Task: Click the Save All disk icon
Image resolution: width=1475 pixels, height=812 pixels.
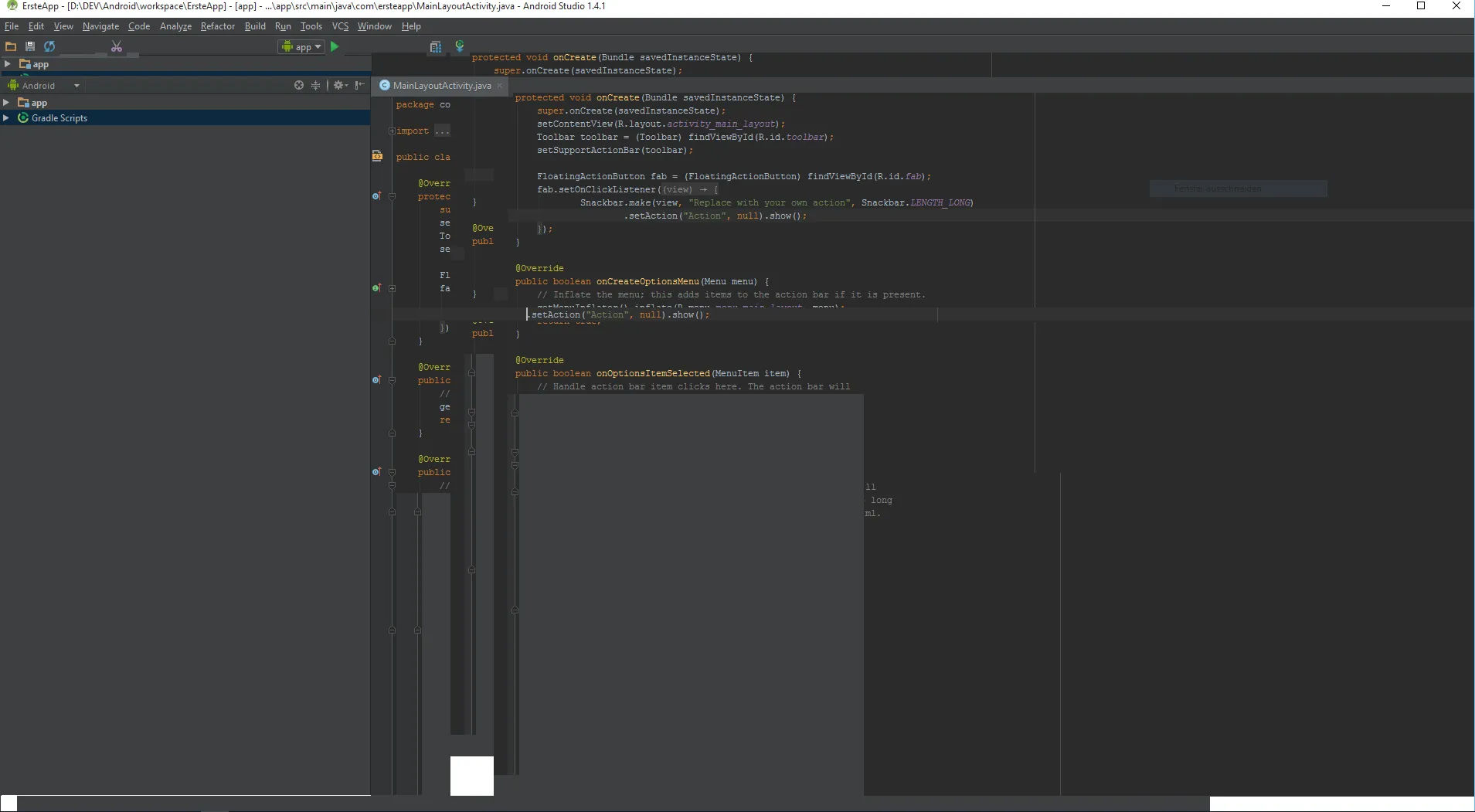Action: click(x=30, y=46)
